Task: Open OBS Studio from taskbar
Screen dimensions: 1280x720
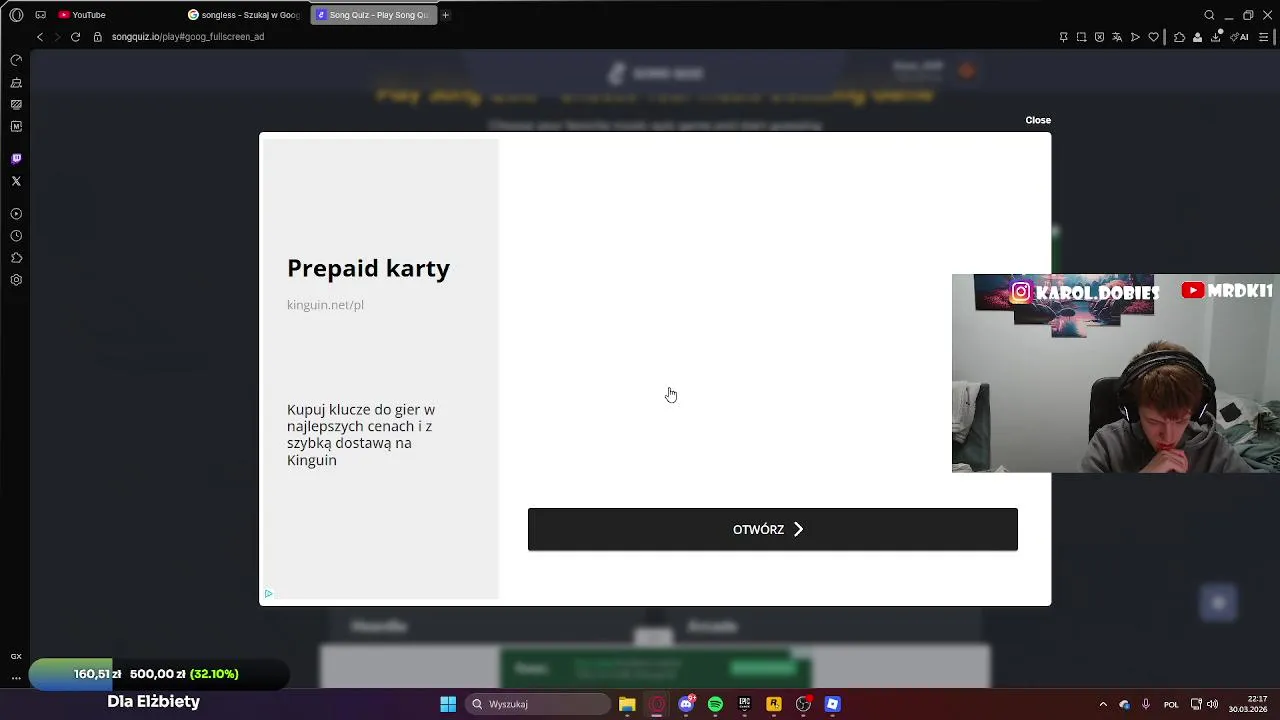Action: click(803, 704)
